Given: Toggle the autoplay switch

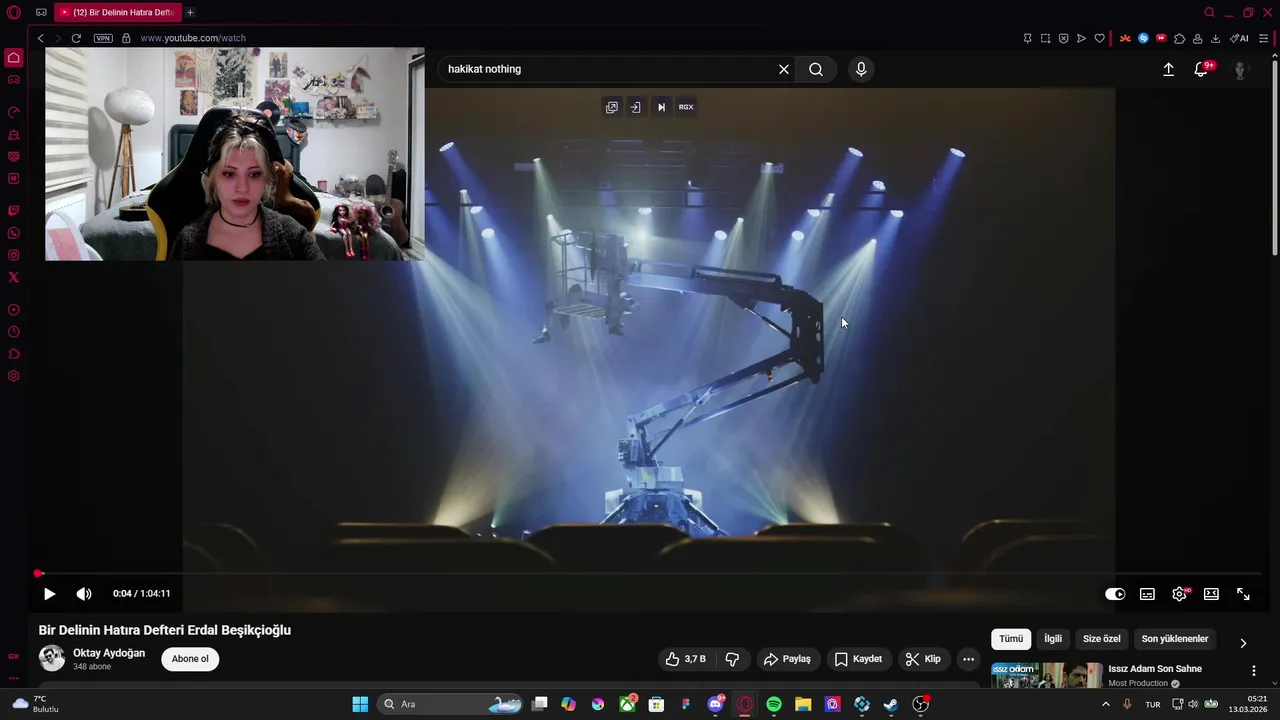Looking at the screenshot, I should [x=1115, y=594].
